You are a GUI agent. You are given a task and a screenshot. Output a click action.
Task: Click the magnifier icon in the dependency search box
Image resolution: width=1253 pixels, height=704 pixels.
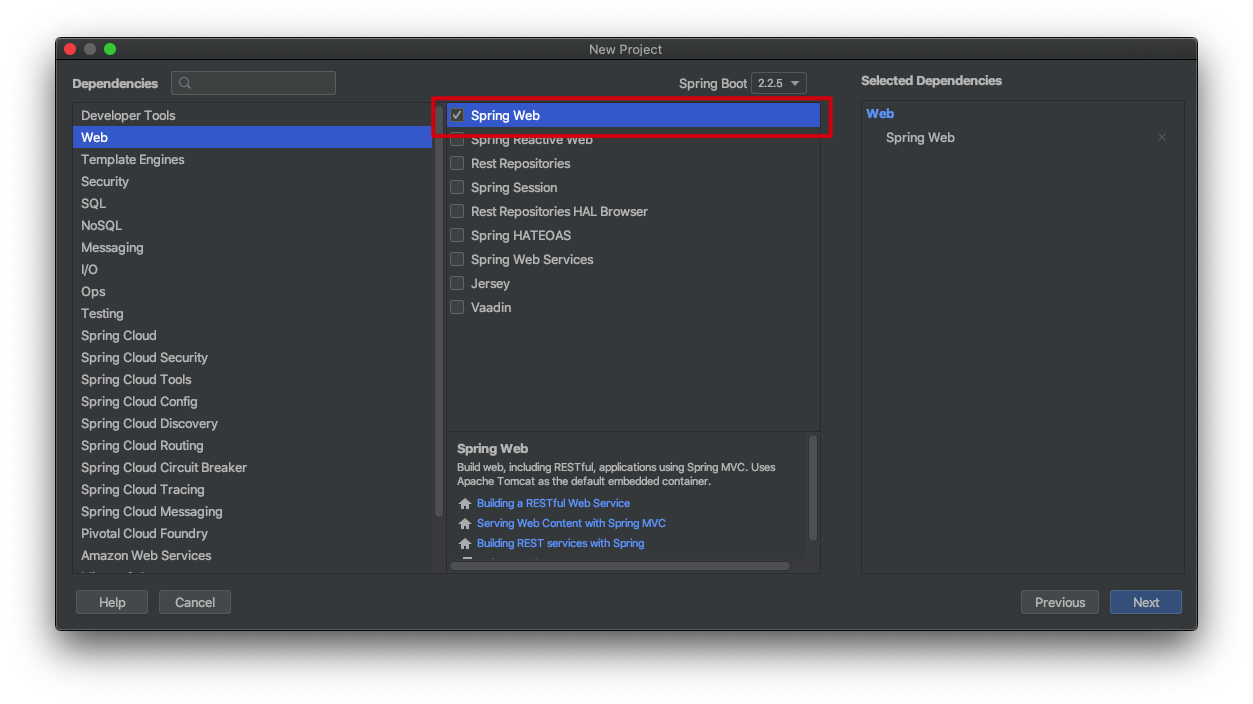tap(185, 84)
